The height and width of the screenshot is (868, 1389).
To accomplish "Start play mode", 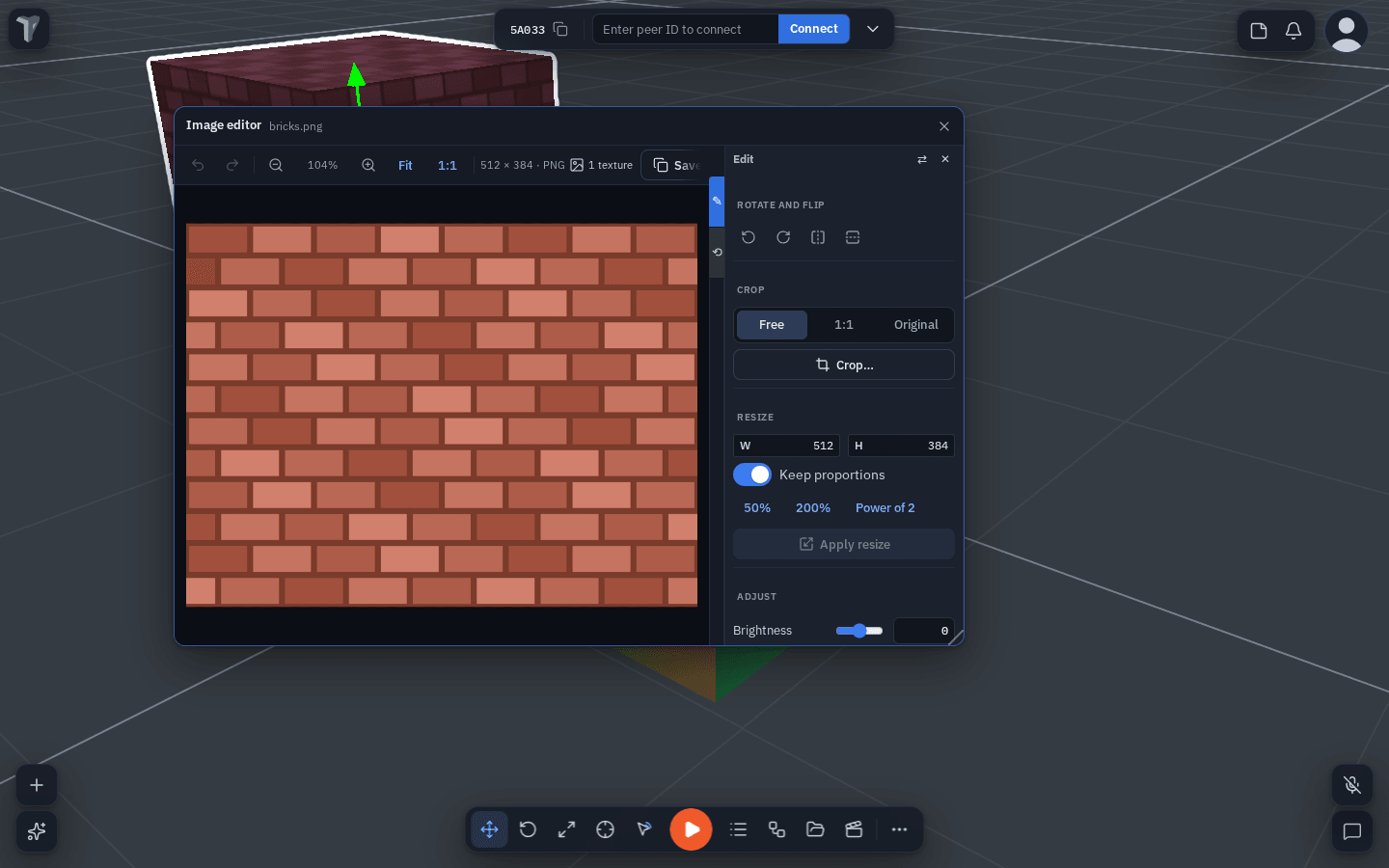I will pos(692,829).
